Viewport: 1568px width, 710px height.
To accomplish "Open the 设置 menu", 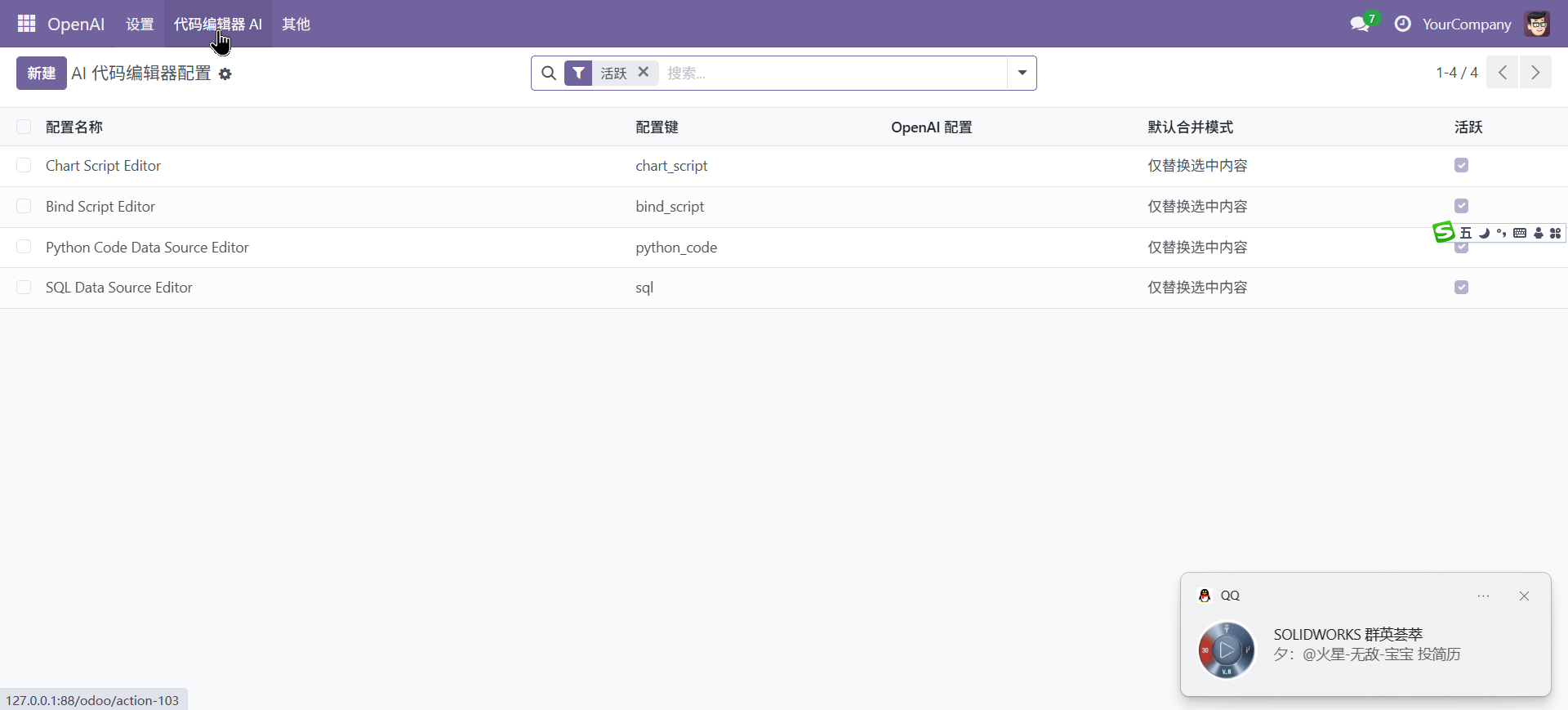I will click(x=140, y=25).
